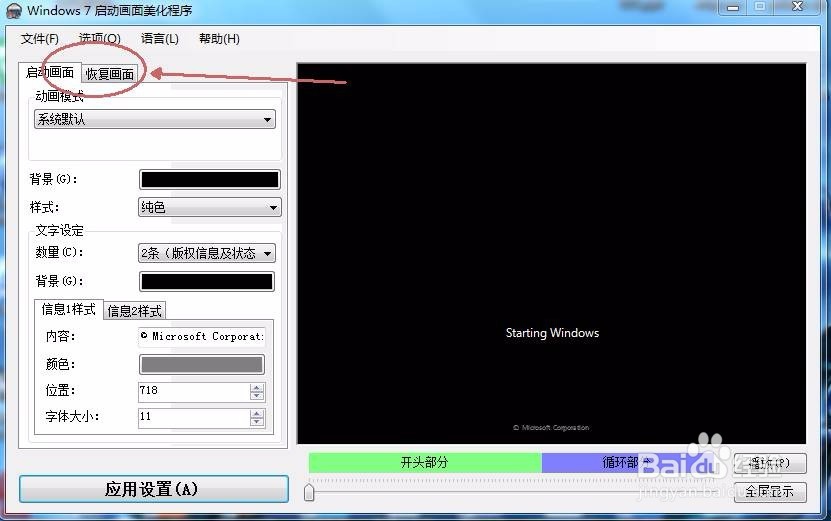Open the 数量(C) text count dropdown
This screenshot has height=521, width=831.
pyautogui.click(x=207, y=253)
